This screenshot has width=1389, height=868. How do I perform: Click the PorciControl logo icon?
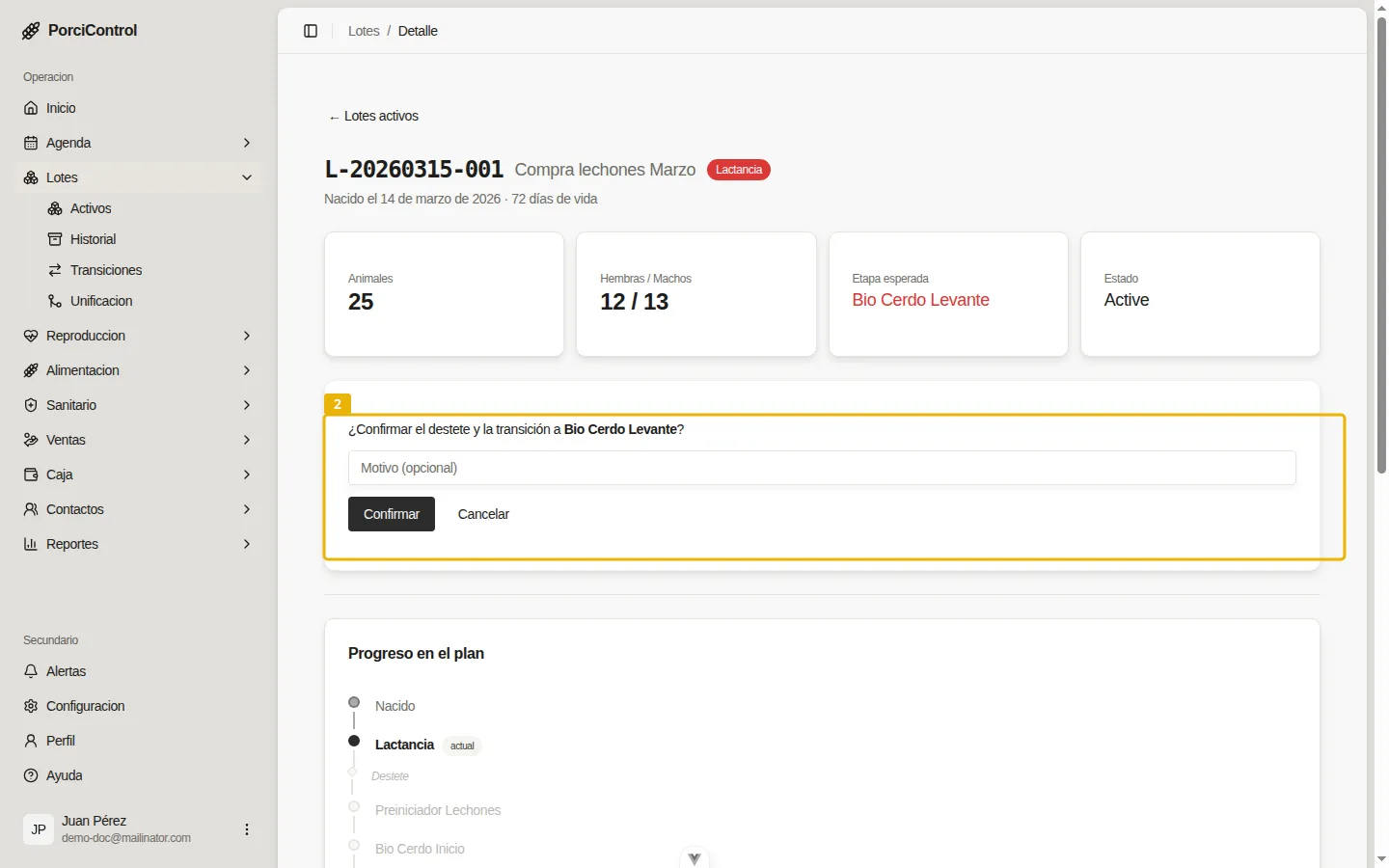point(31,31)
